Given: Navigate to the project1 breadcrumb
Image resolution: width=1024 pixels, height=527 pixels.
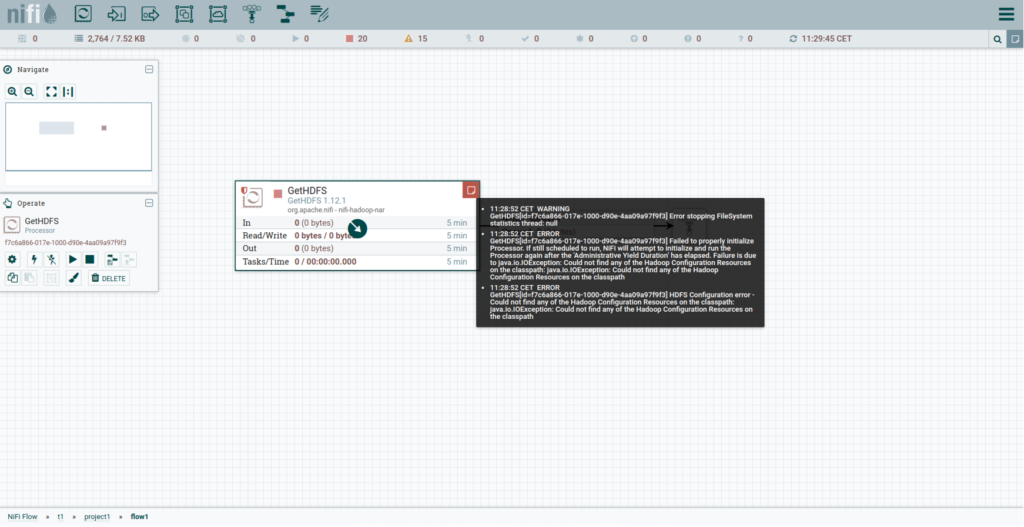Looking at the screenshot, I should [x=97, y=517].
